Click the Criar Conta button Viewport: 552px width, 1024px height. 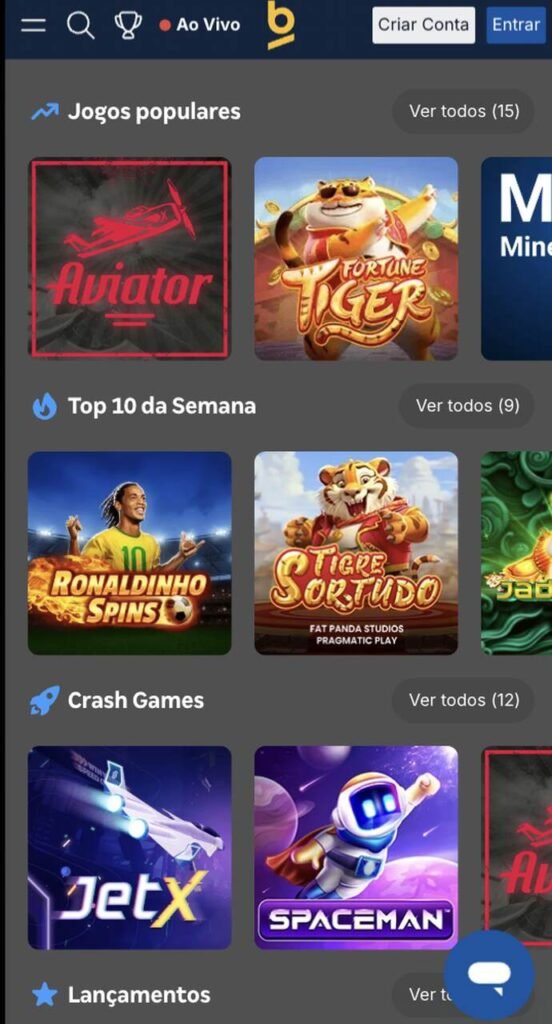coord(423,25)
